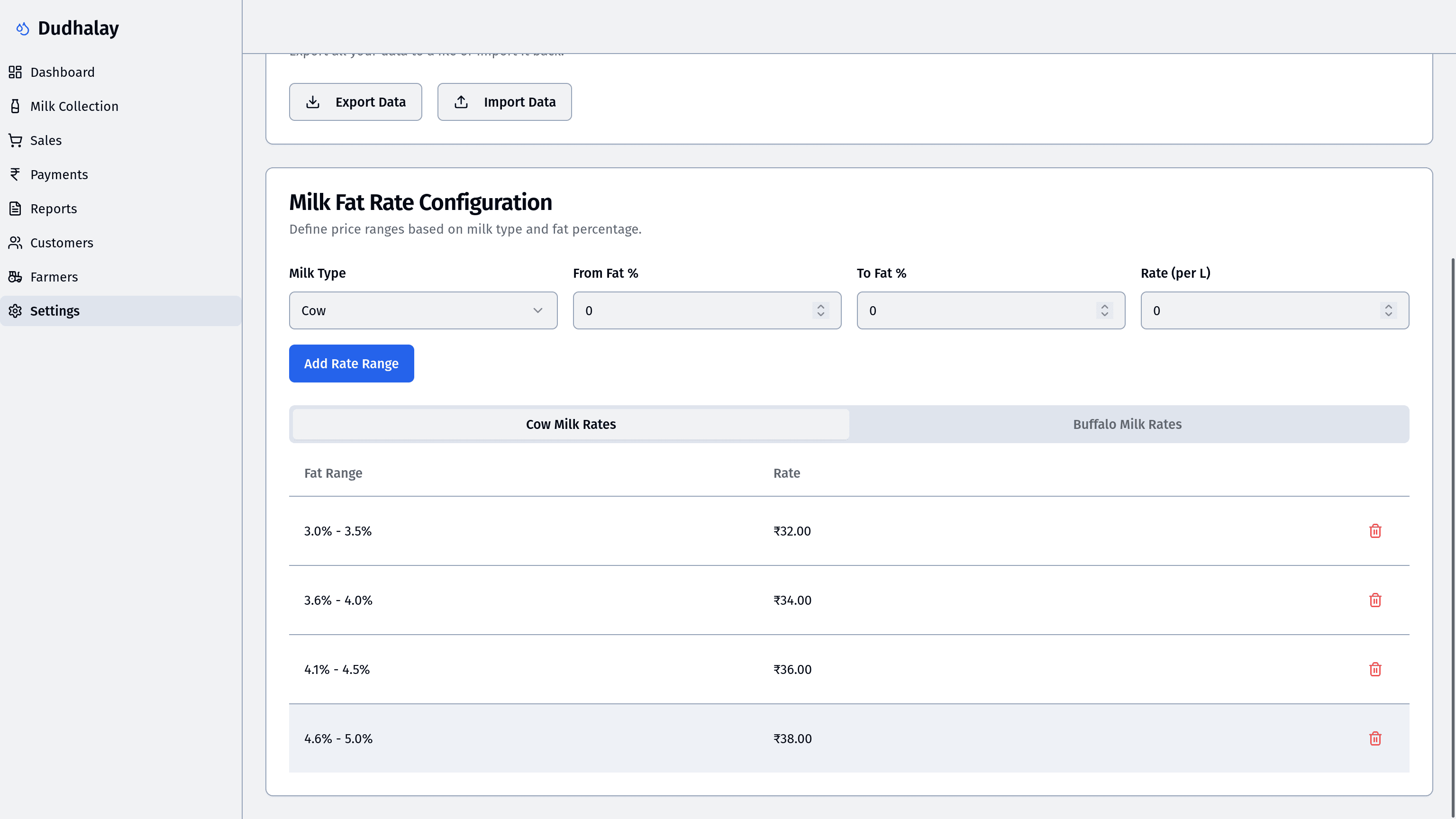The width and height of the screenshot is (1456, 819).
Task: Open Milk Collection from sidebar
Action: click(74, 106)
